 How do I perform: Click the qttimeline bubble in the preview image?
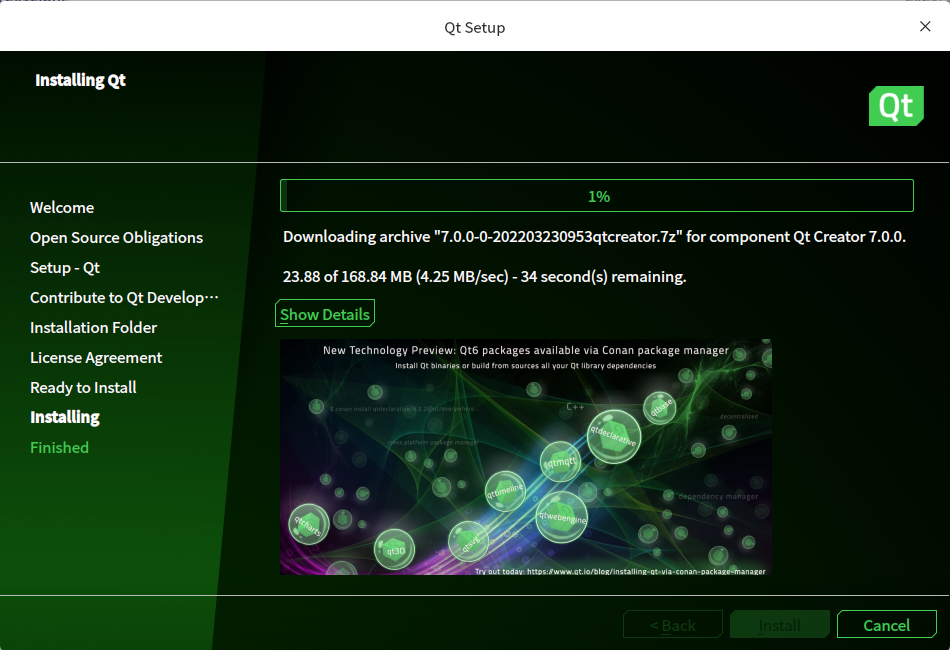503,492
